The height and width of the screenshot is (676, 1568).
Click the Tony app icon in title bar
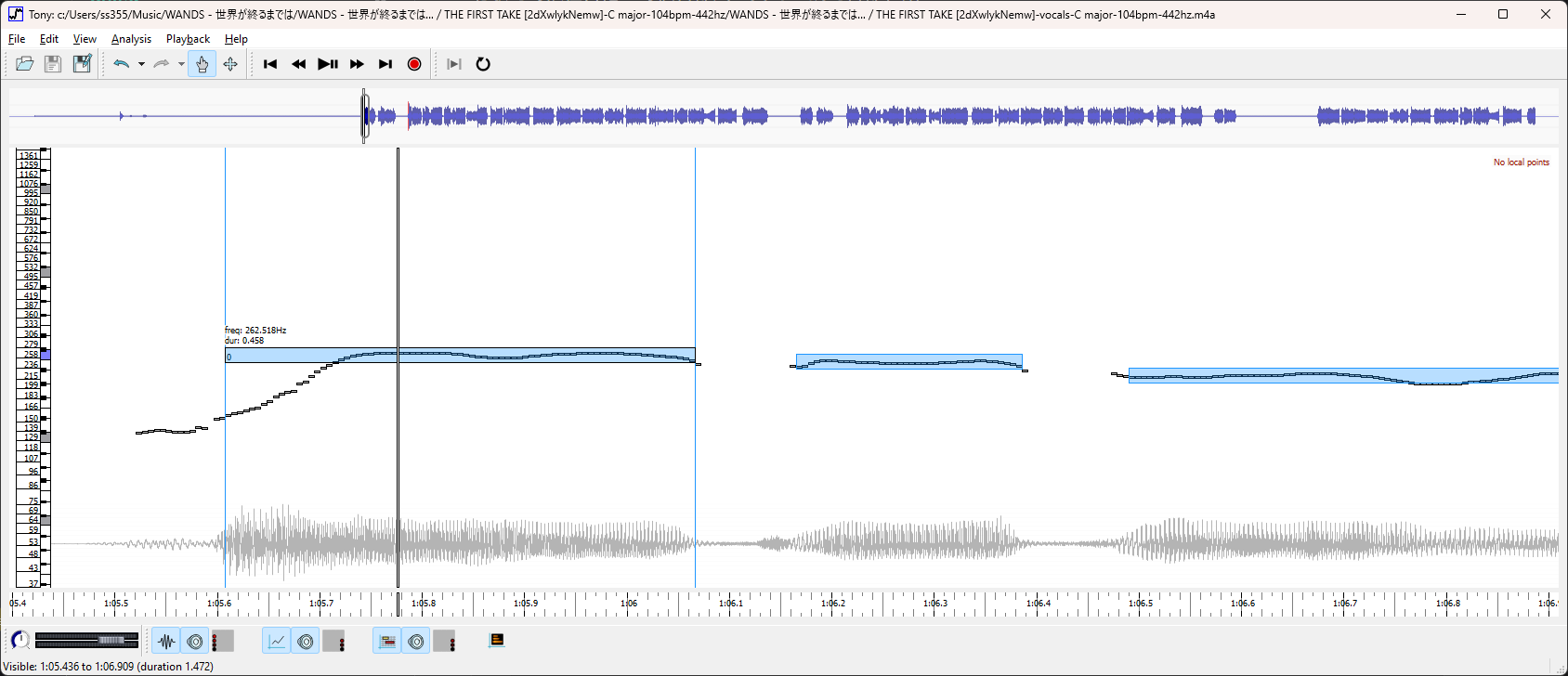click(16, 14)
